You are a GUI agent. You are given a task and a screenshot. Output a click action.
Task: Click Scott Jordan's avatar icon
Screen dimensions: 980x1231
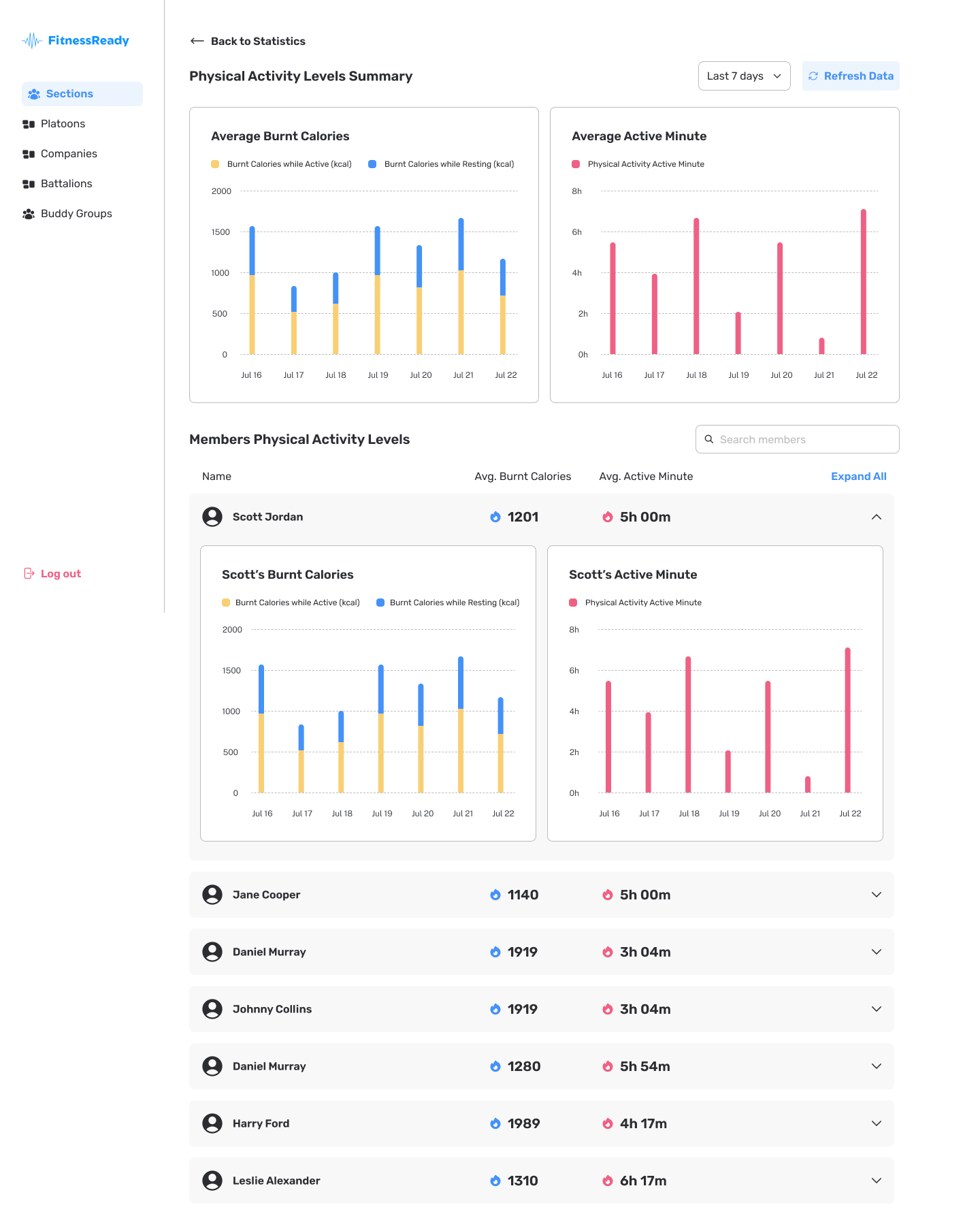pyautogui.click(x=212, y=517)
